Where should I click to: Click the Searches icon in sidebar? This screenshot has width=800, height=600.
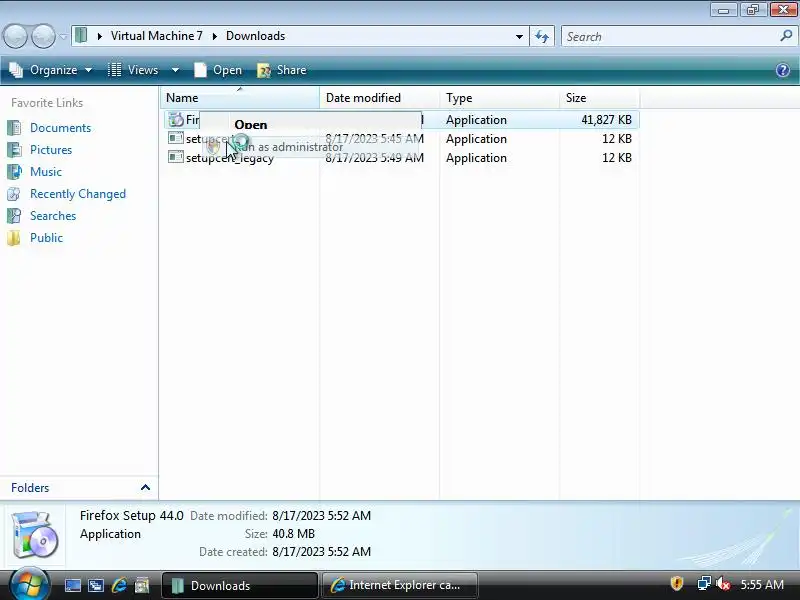click(14, 216)
